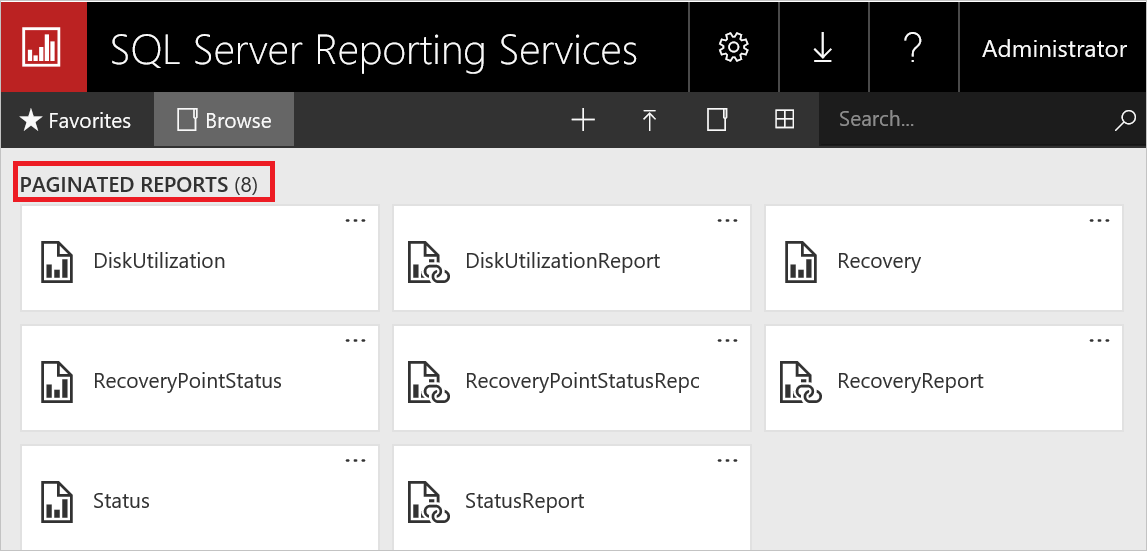Viewport: 1147px width, 551px height.
Task: Open the settings gear menu
Action: 734,47
